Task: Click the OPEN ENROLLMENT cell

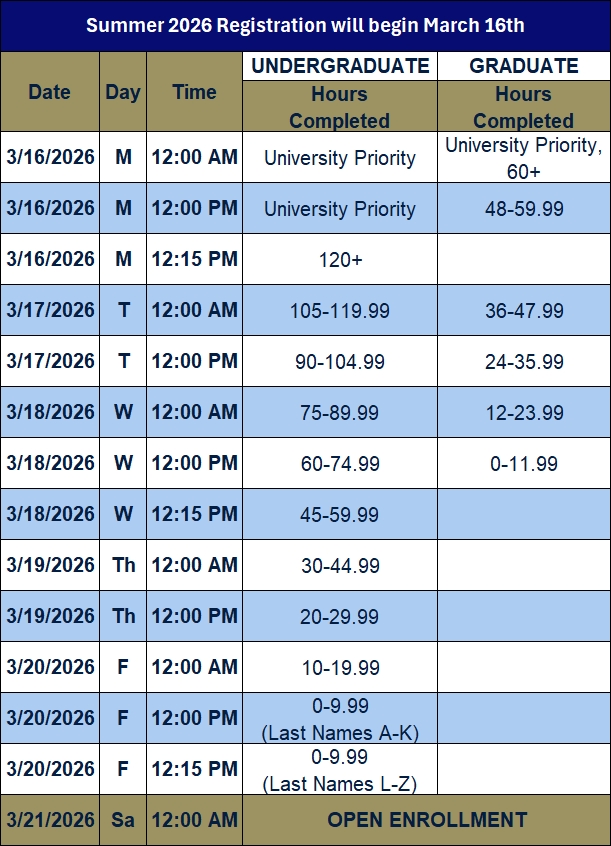Action: pos(427,820)
